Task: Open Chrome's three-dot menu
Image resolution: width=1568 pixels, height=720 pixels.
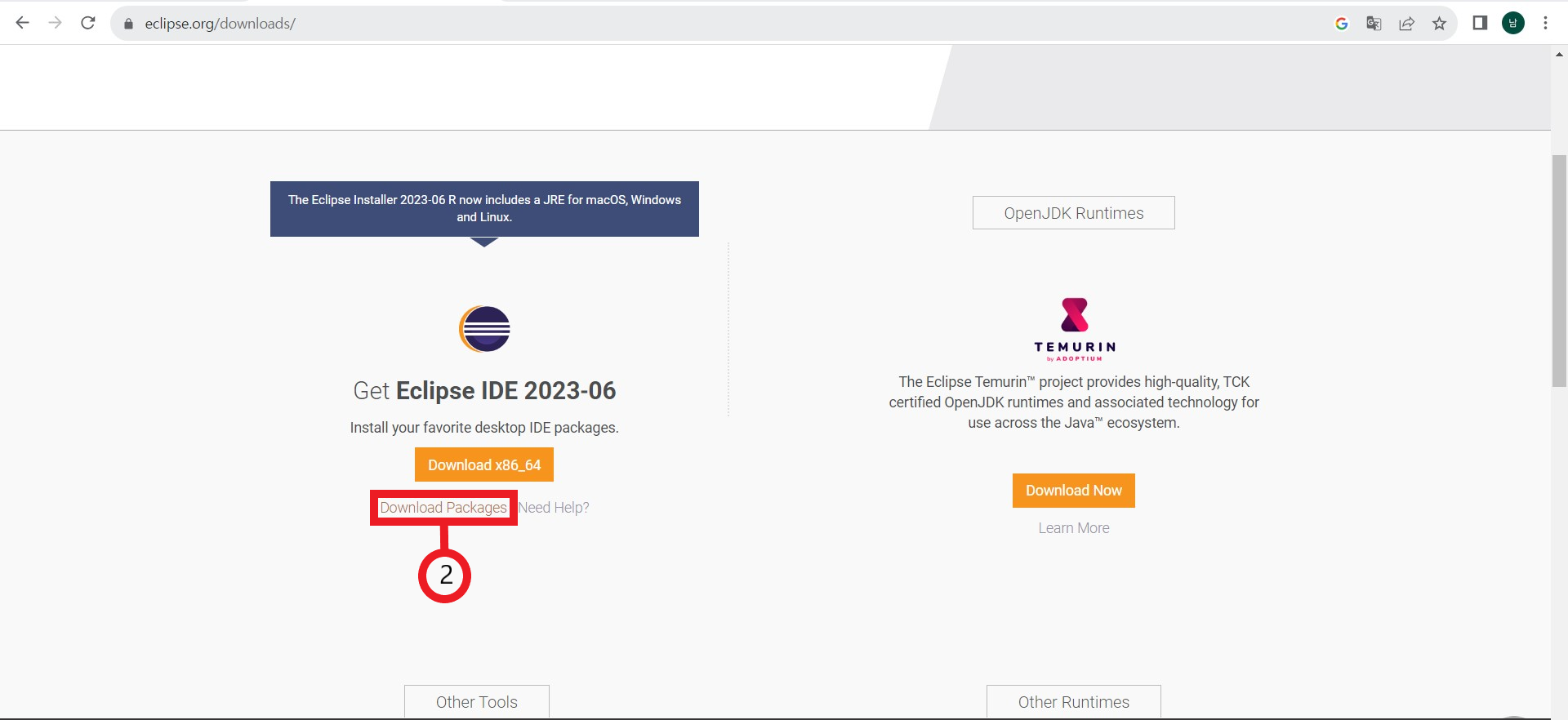Action: (1545, 23)
